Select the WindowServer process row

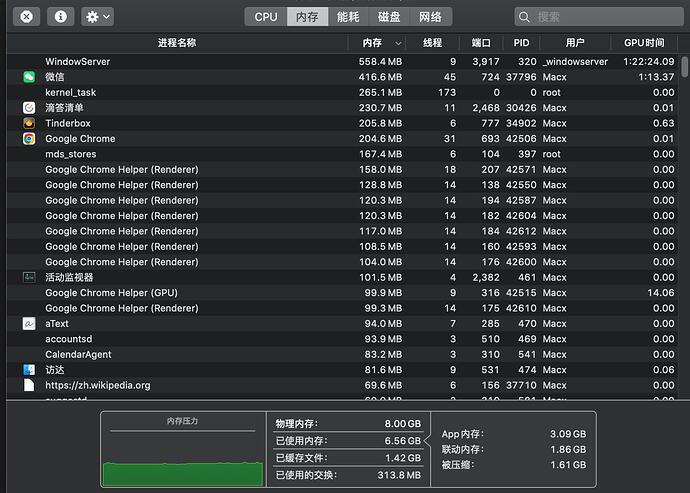click(342, 62)
